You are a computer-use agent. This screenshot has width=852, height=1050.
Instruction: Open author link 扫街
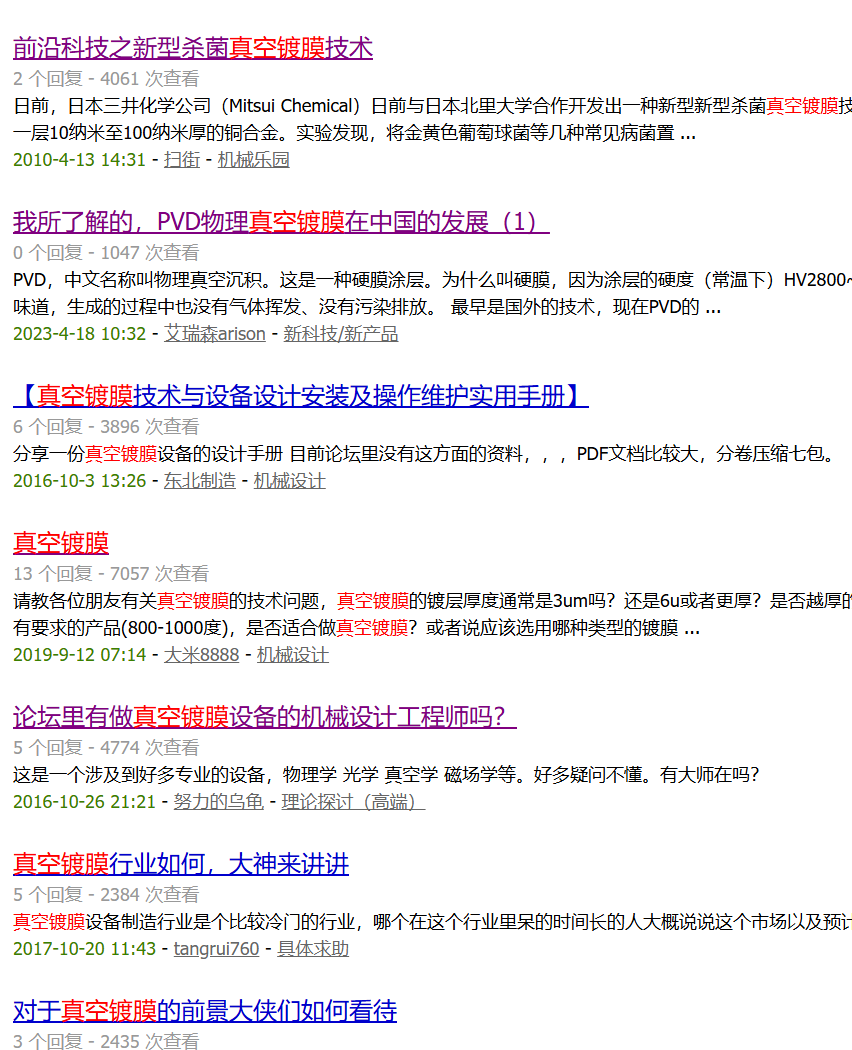pos(182,160)
